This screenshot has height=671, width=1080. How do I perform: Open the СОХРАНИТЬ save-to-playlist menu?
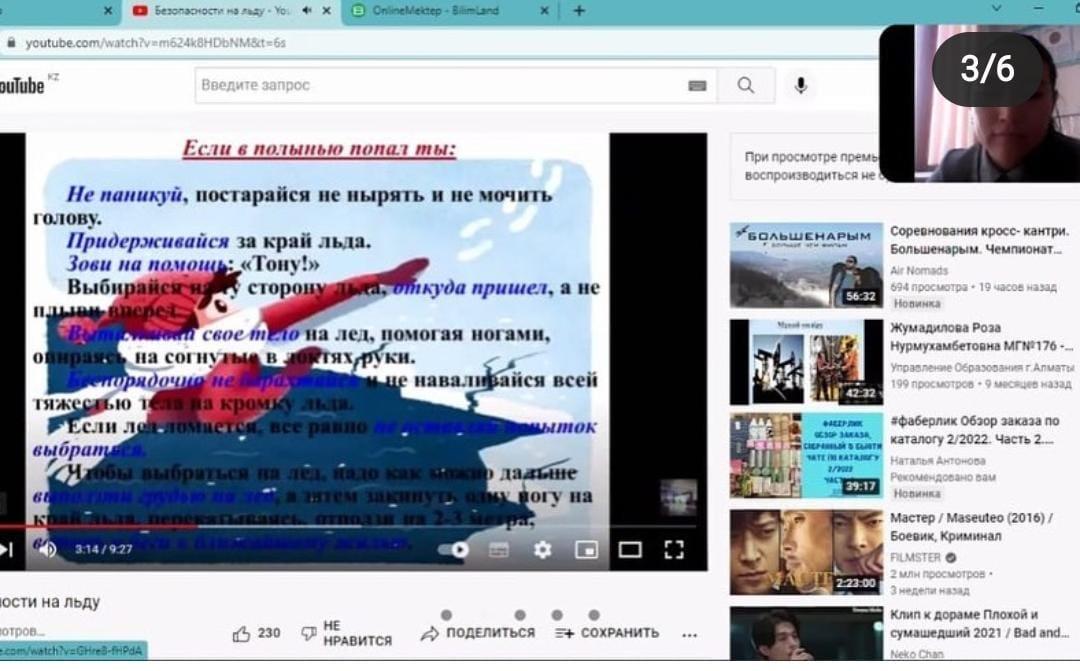(x=606, y=633)
